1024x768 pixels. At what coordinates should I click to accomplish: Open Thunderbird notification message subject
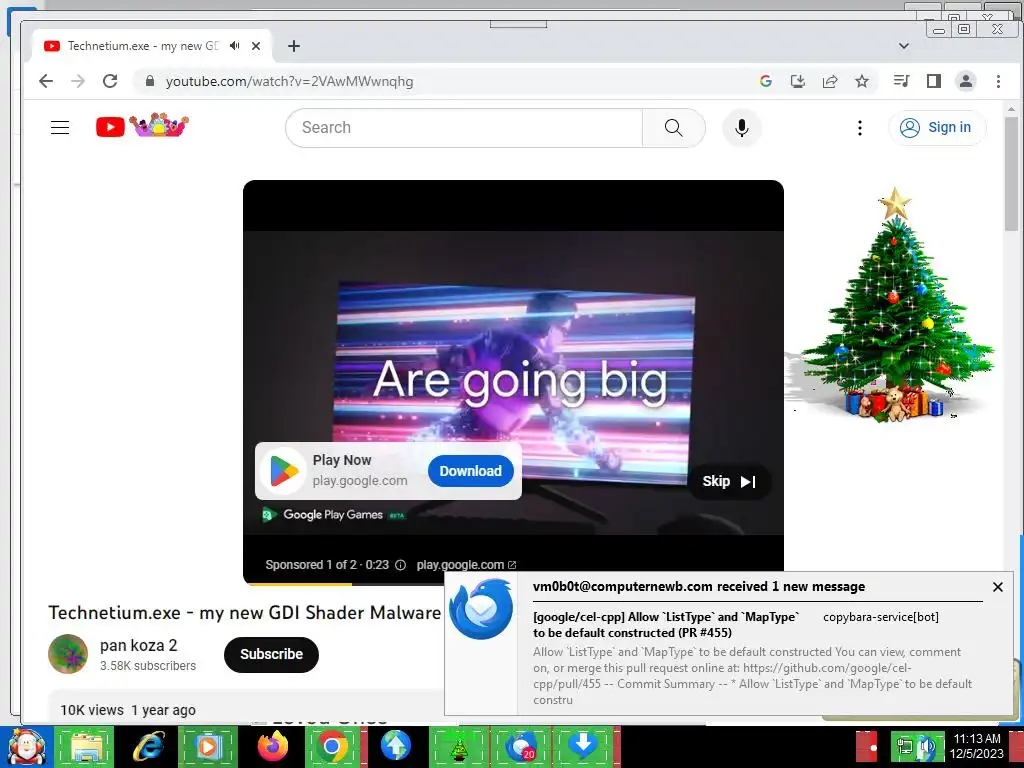click(x=666, y=624)
